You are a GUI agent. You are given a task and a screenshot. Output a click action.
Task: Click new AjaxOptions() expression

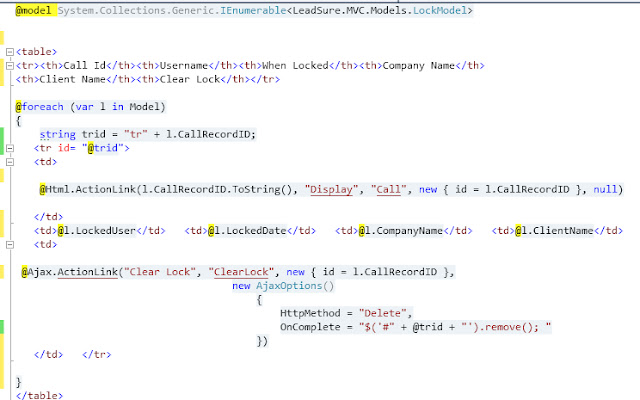point(283,286)
